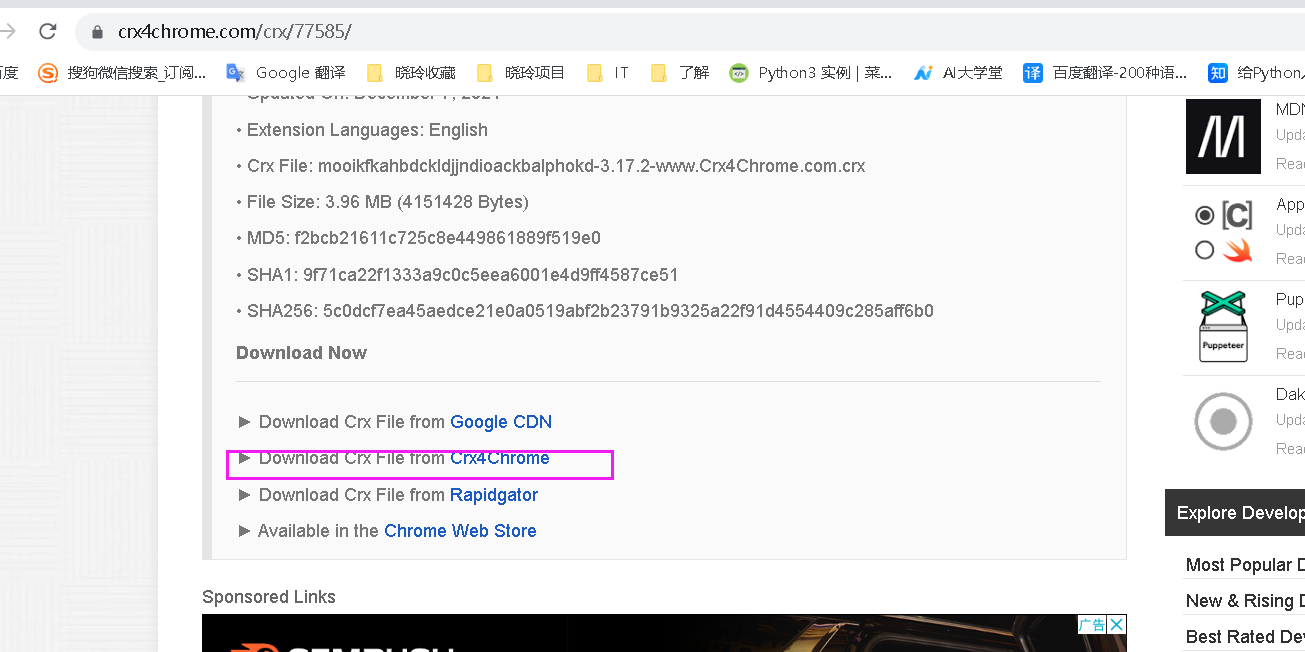Open the Google 翻译 bookmark
Viewport: 1305px width, 652px height.
286,72
